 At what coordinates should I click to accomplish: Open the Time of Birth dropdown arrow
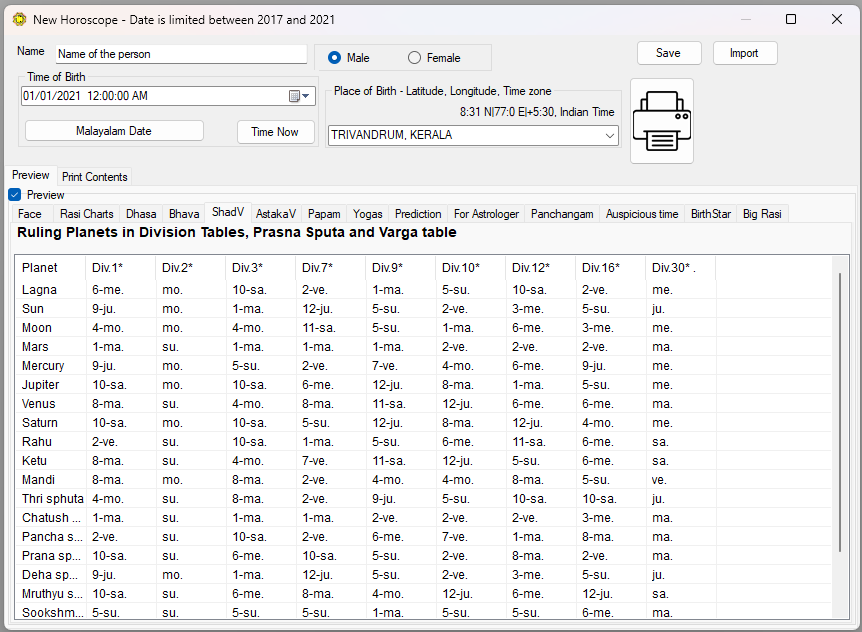(307, 97)
